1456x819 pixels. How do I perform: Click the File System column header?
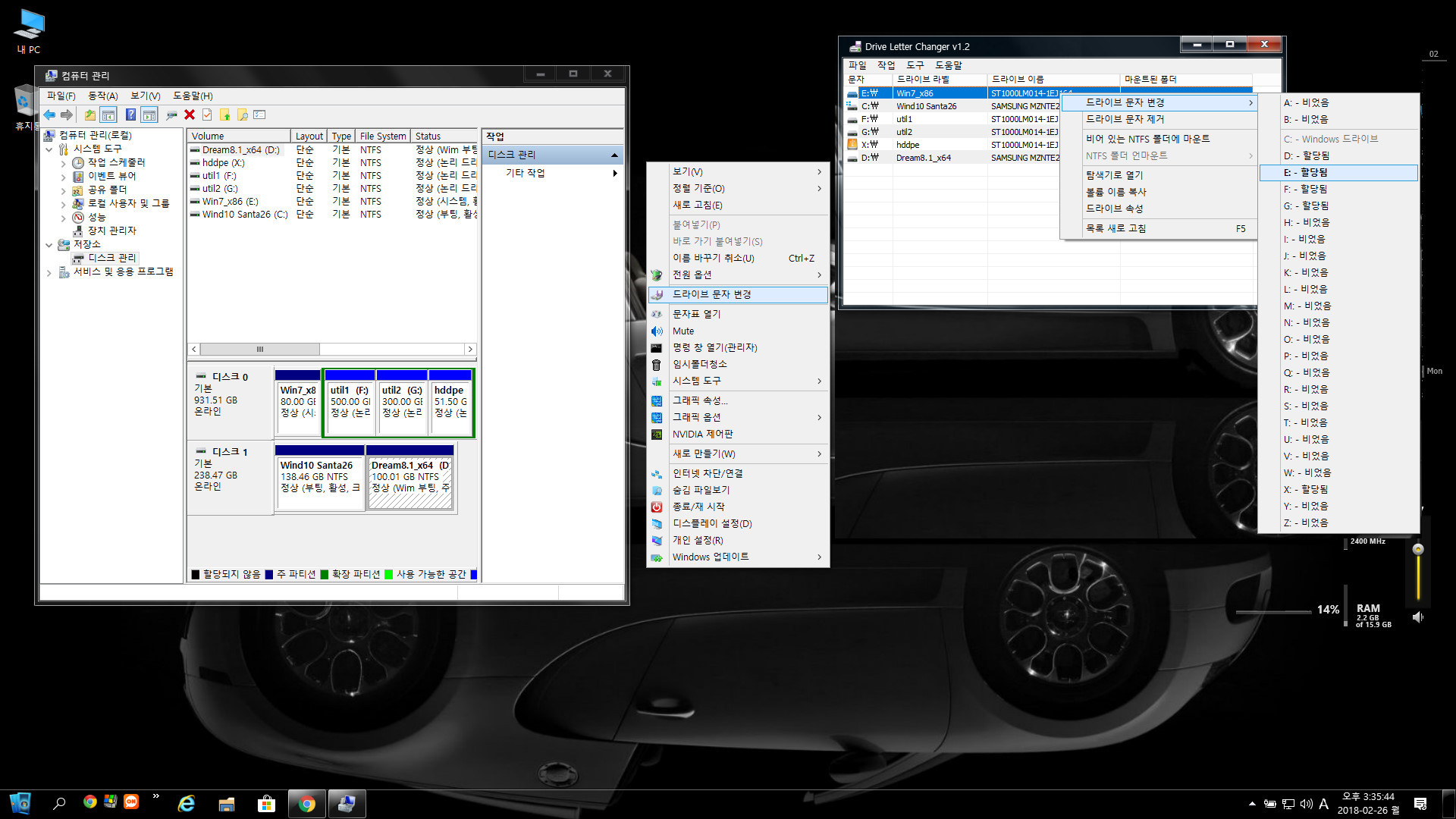(x=383, y=136)
